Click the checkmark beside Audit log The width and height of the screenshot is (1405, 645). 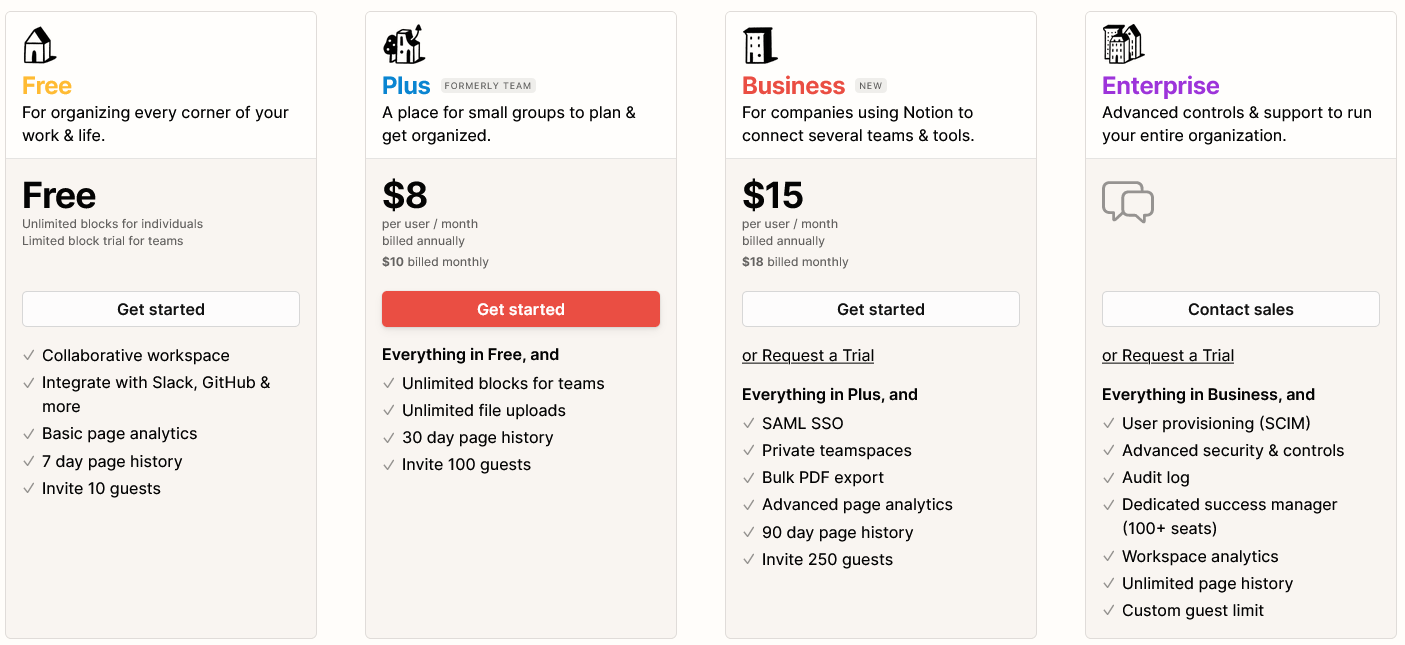point(1109,478)
